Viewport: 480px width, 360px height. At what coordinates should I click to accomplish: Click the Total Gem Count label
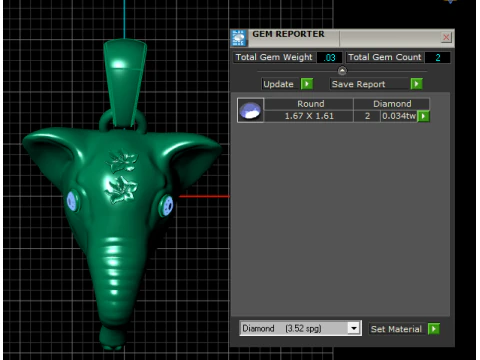click(385, 57)
